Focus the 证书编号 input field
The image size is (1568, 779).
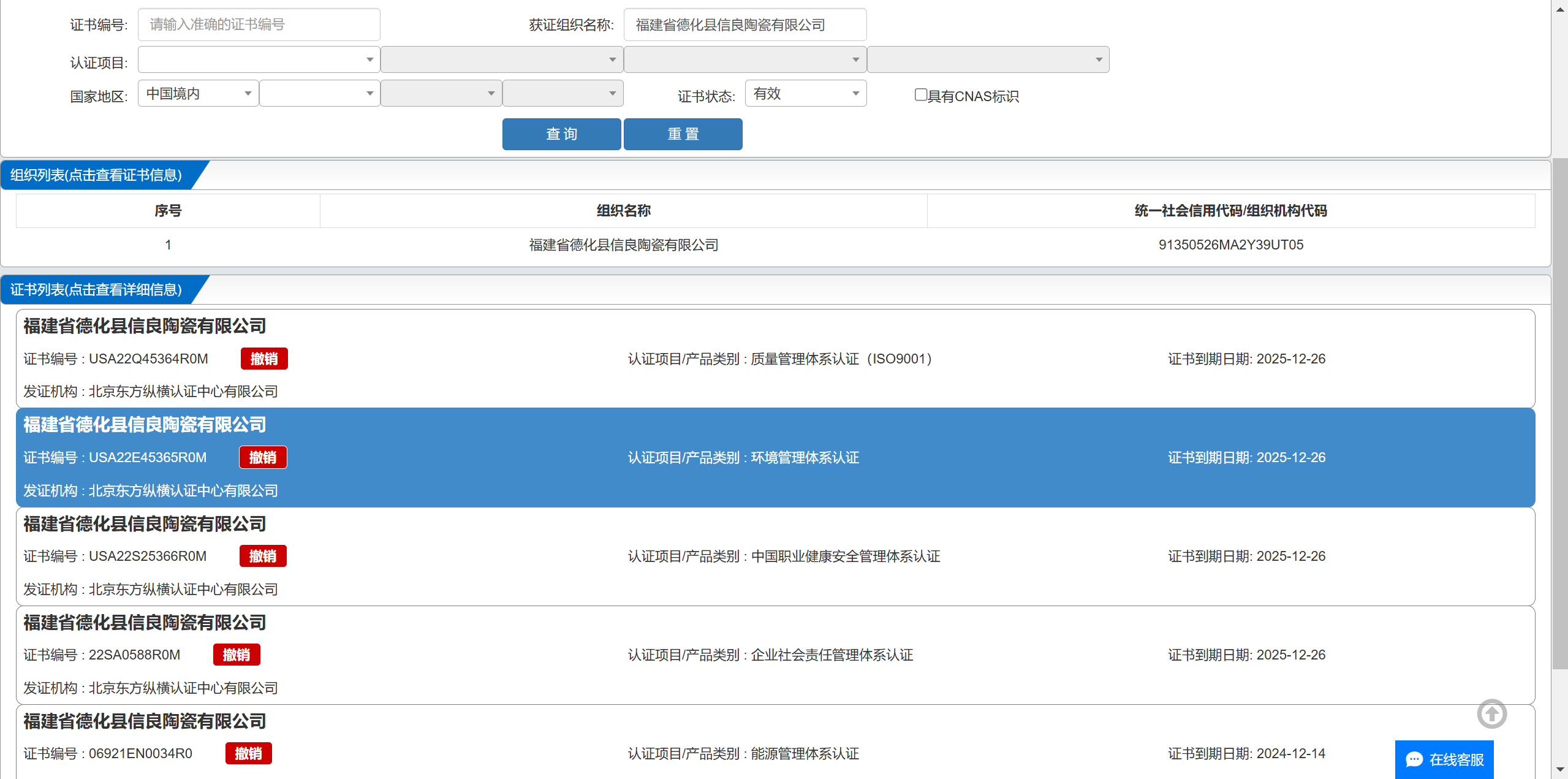tap(259, 25)
